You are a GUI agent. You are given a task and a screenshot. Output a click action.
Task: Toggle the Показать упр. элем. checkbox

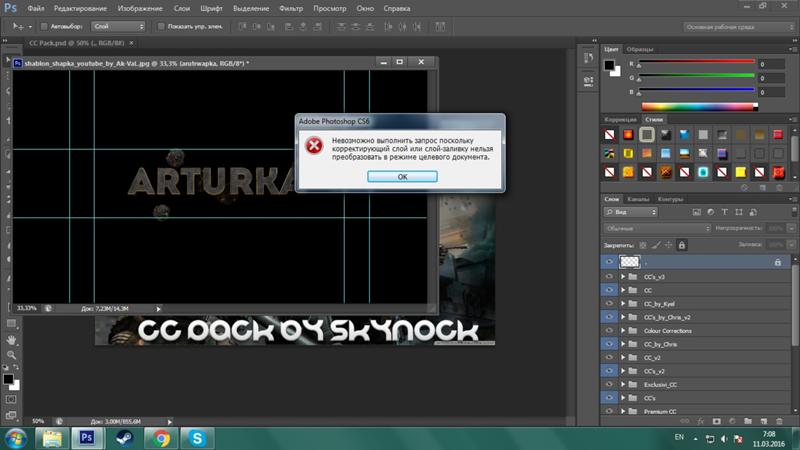click(161, 27)
